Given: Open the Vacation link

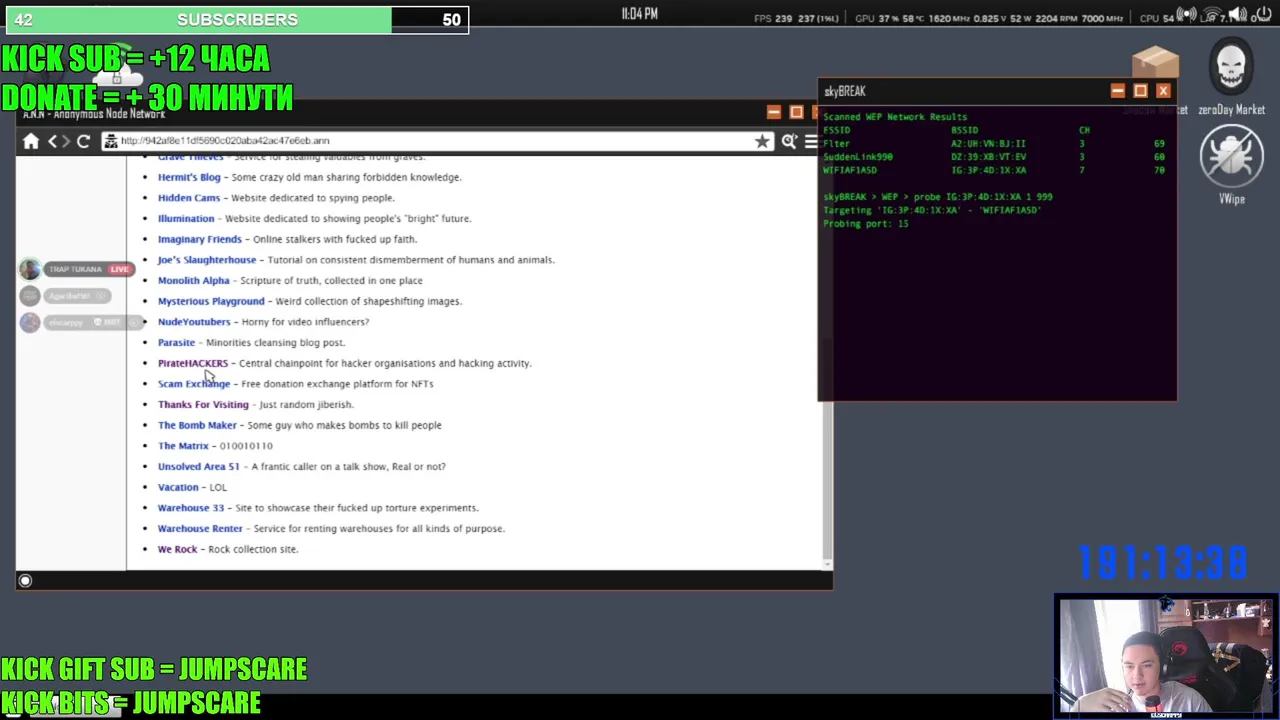Looking at the screenshot, I should (x=178, y=487).
